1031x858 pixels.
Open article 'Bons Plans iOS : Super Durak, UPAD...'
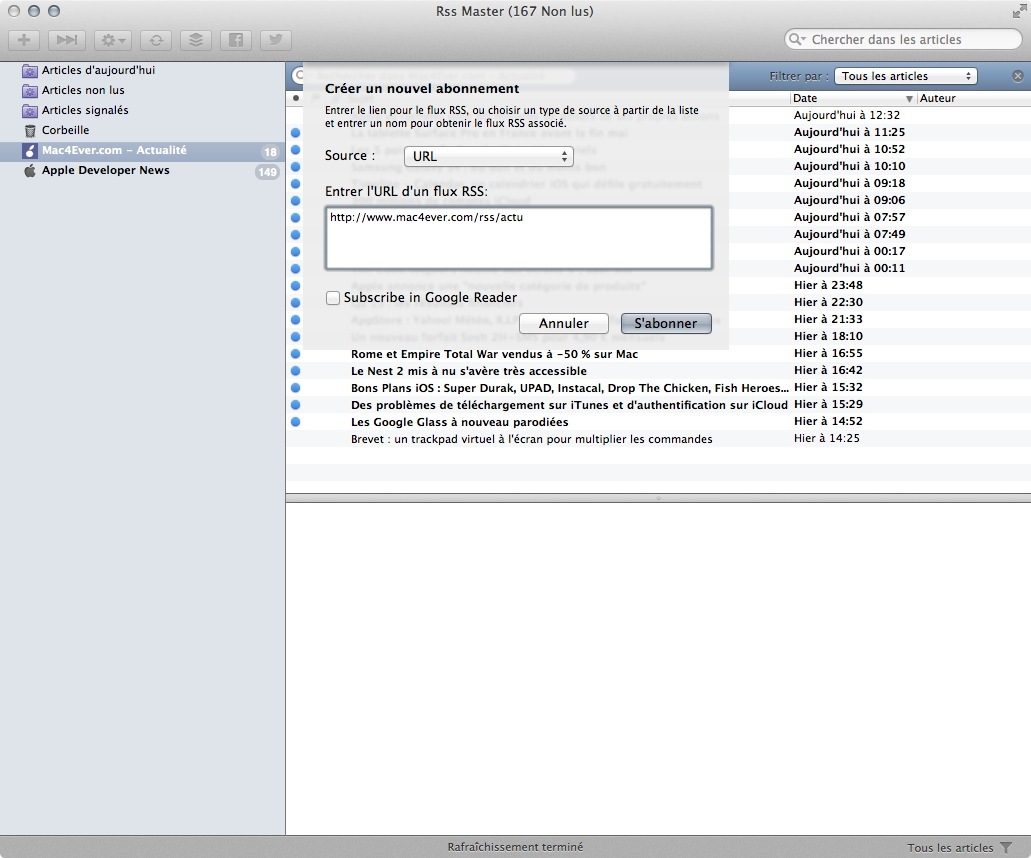(x=569, y=389)
